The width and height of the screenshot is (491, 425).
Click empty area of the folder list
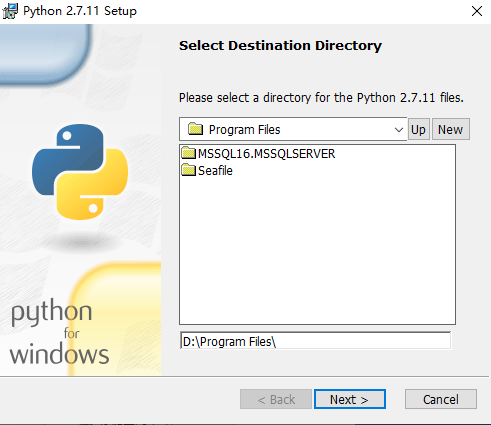pyautogui.click(x=317, y=250)
